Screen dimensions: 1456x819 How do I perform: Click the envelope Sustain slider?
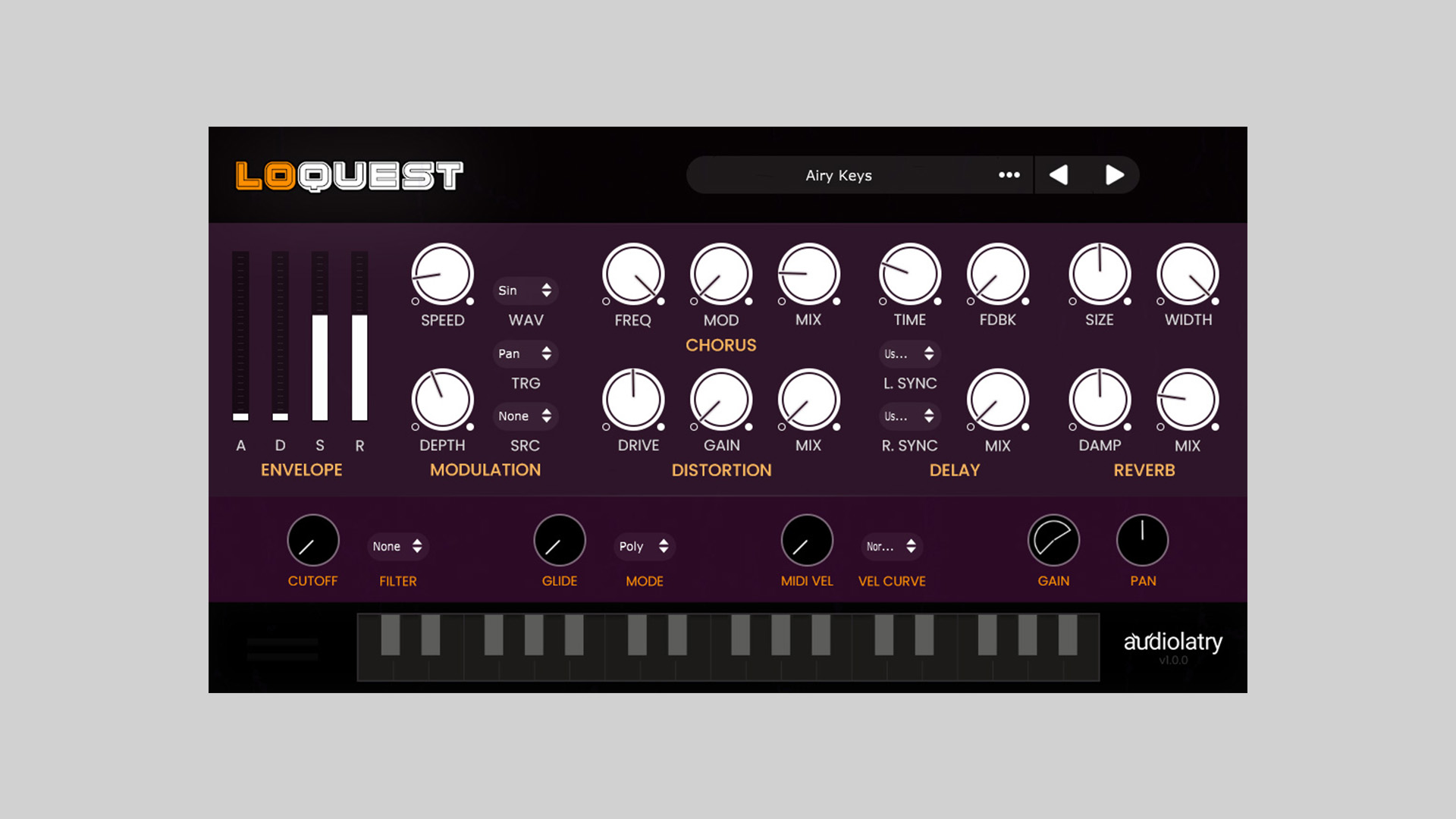pyautogui.click(x=320, y=336)
